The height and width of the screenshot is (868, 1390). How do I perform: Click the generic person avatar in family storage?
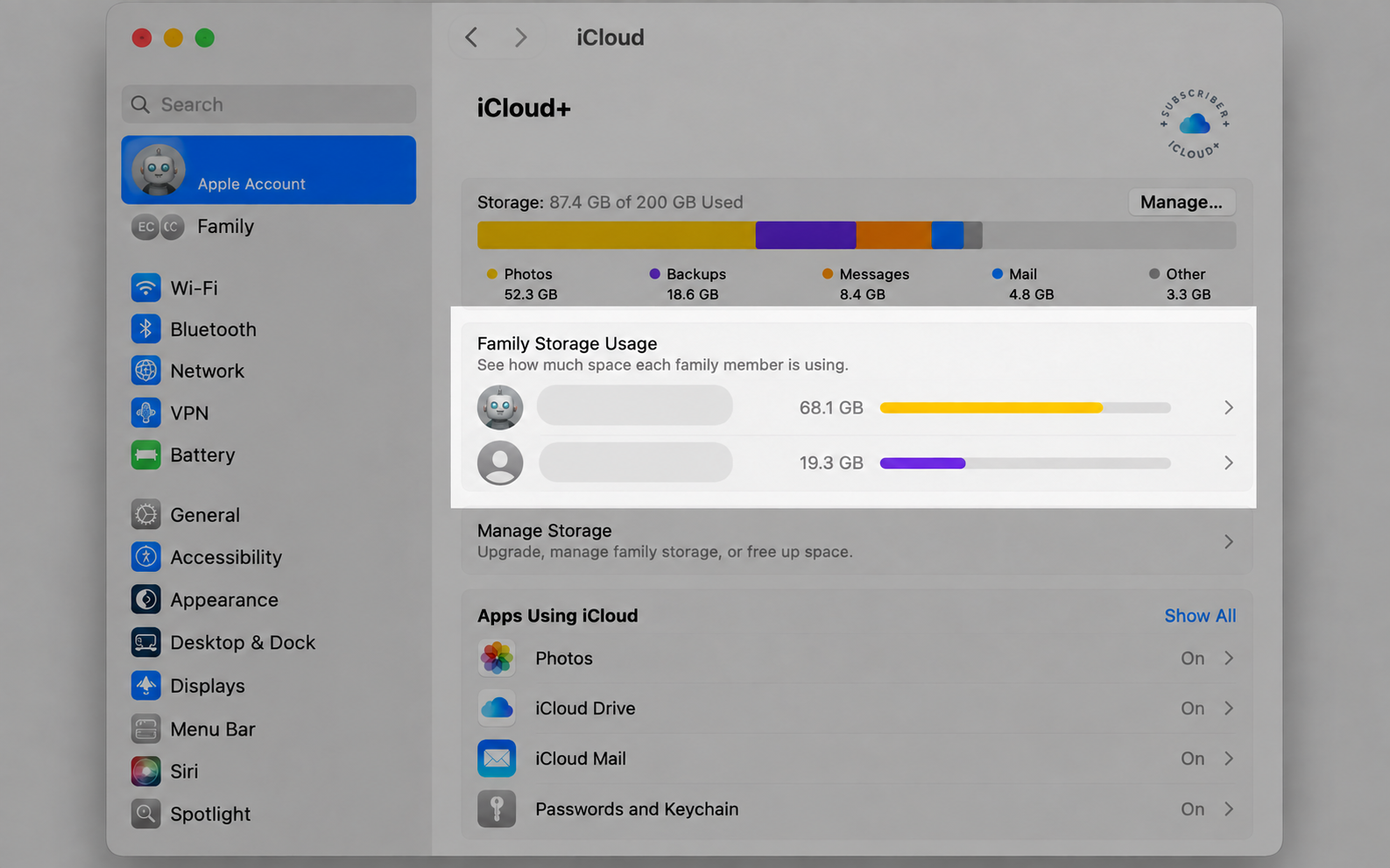(x=500, y=462)
